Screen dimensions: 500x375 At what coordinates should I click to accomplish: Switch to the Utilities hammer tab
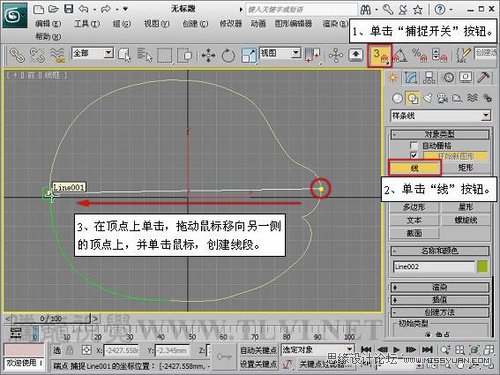(484, 78)
